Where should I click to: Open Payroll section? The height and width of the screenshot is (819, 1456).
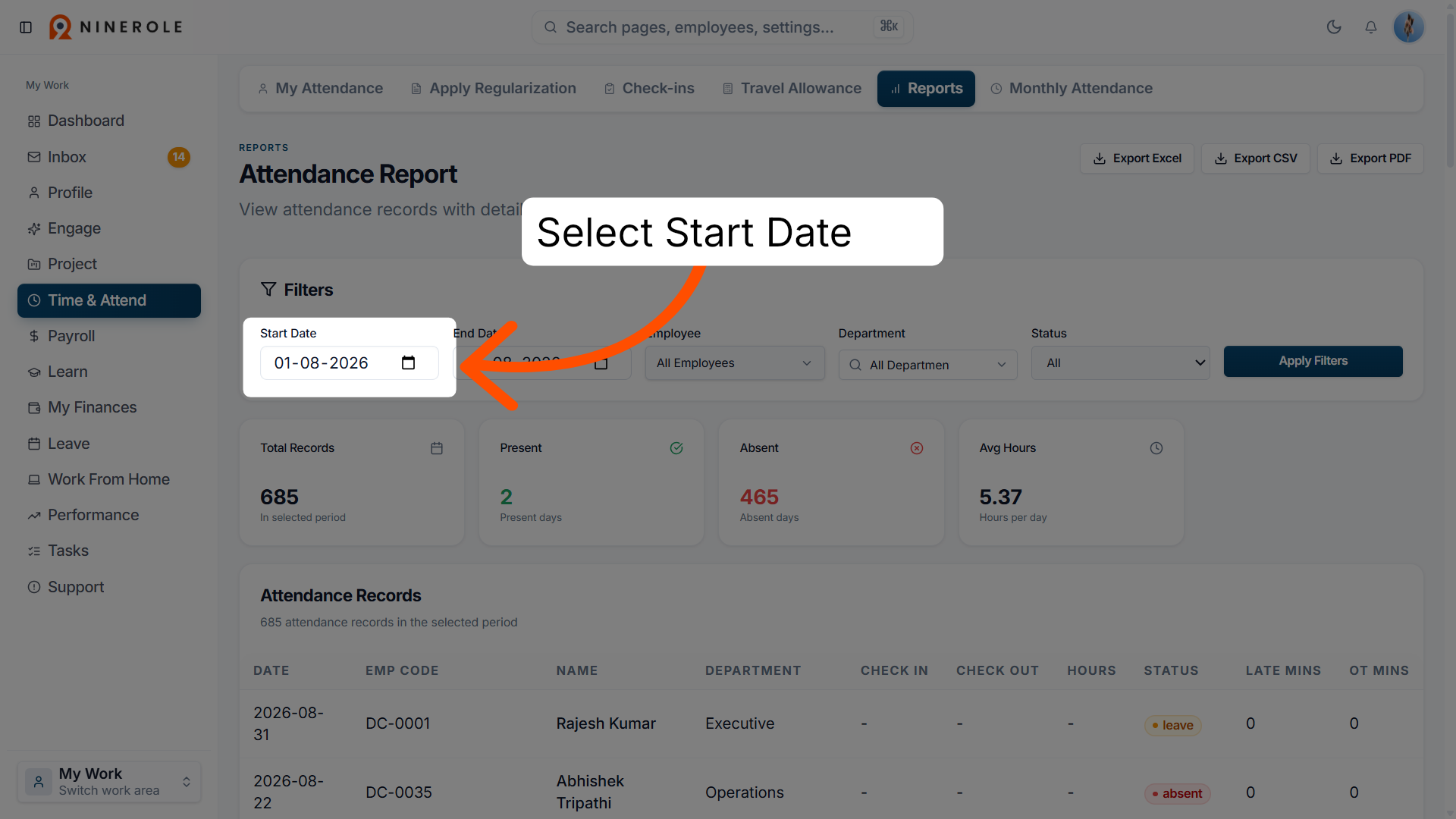[109, 336]
